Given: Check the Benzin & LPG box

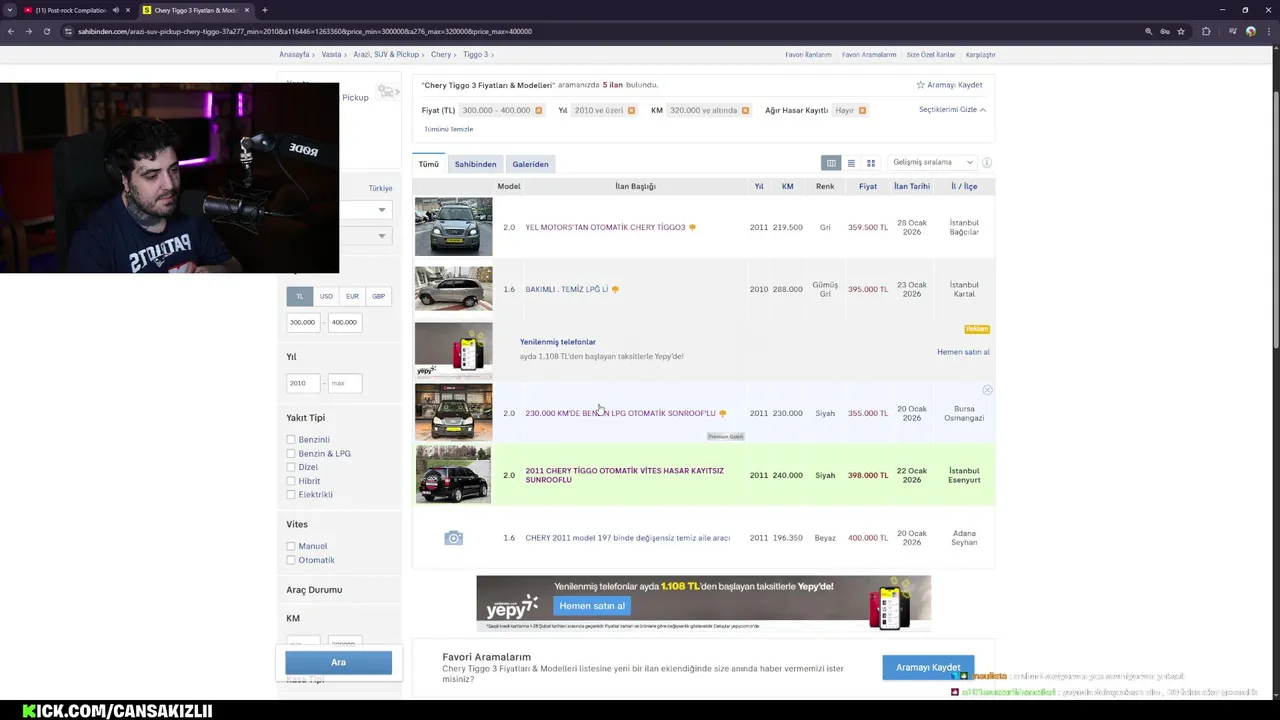Looking at the screenshot, I should click(x=291, y=454).
